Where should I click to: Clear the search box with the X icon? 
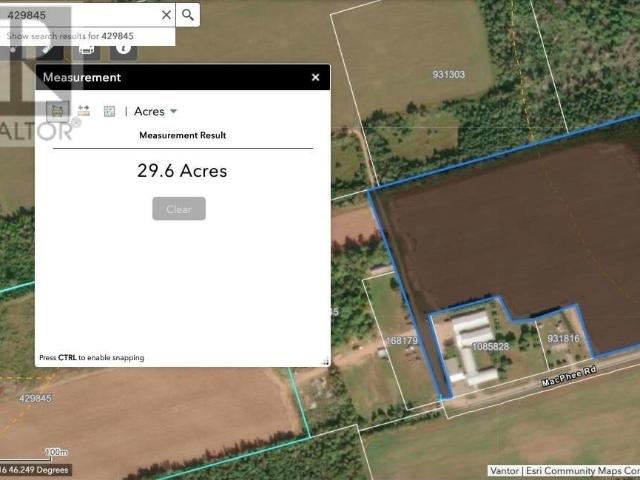(166, 15)
